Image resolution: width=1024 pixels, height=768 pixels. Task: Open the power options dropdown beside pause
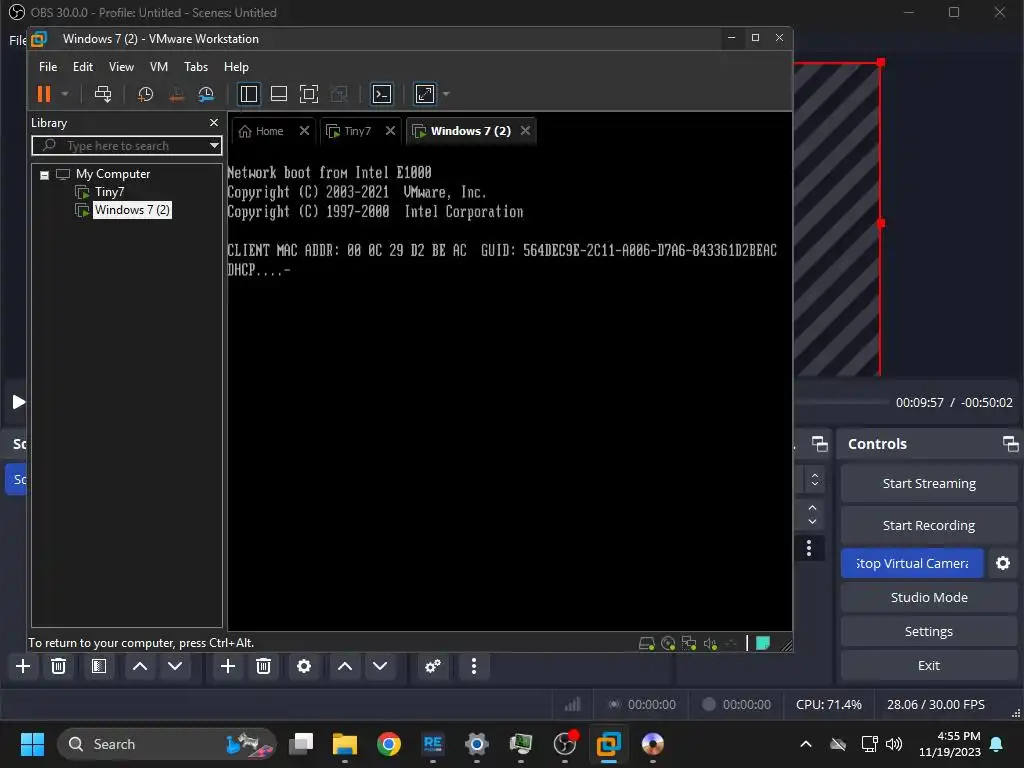tap(65, 94)
